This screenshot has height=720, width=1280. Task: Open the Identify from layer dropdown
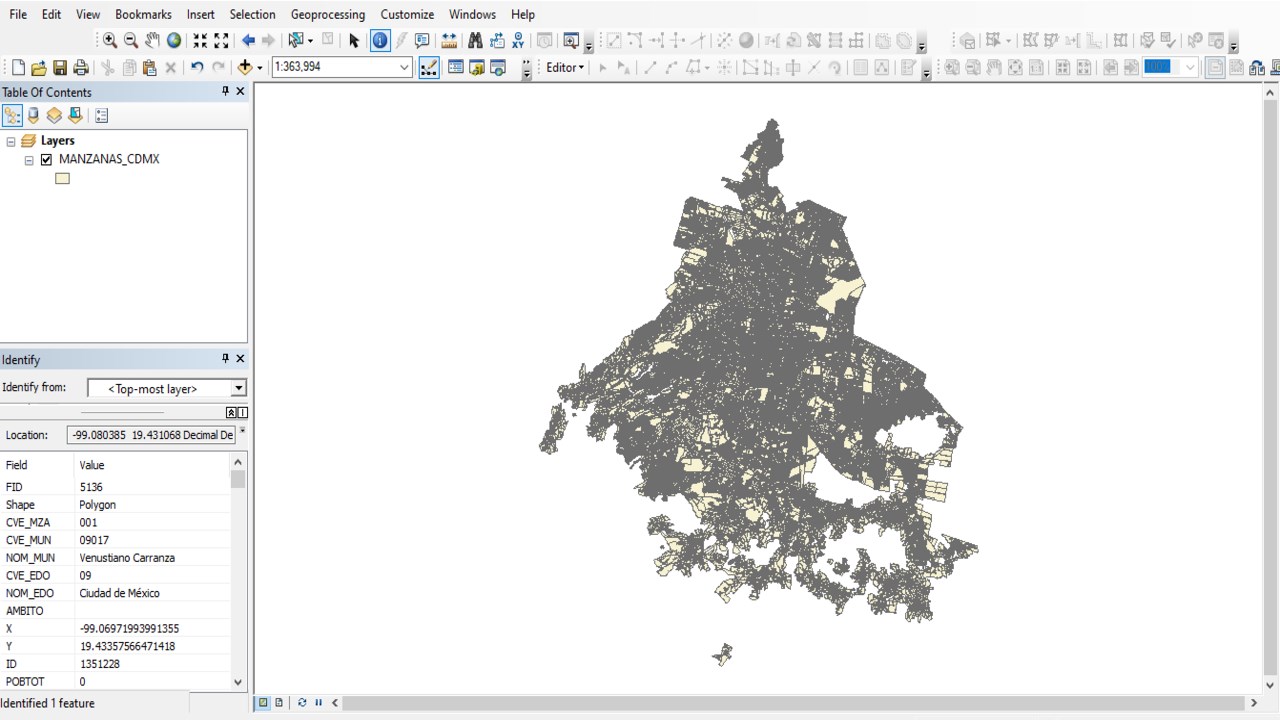pyautogui.click(x=238, y=389)
